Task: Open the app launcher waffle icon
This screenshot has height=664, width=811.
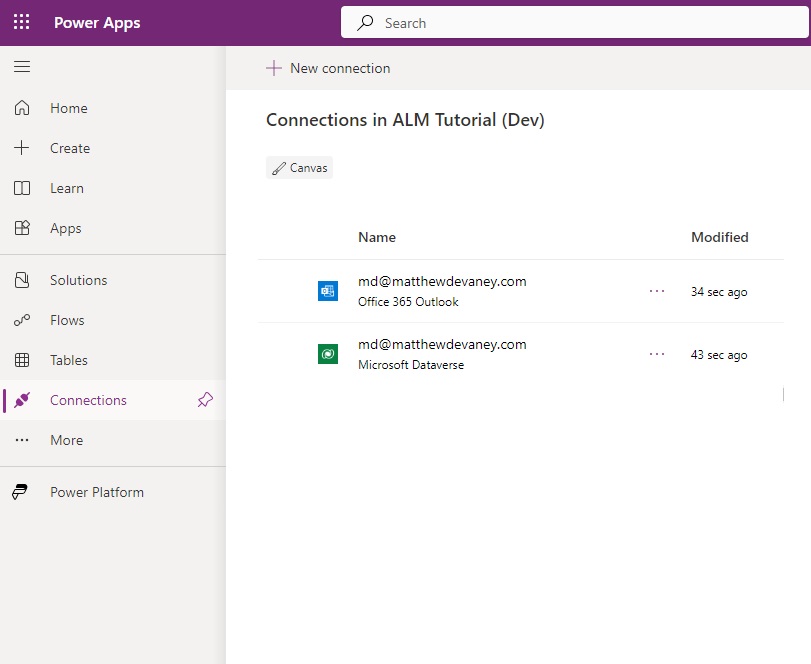Action: [x=21, y=22]
